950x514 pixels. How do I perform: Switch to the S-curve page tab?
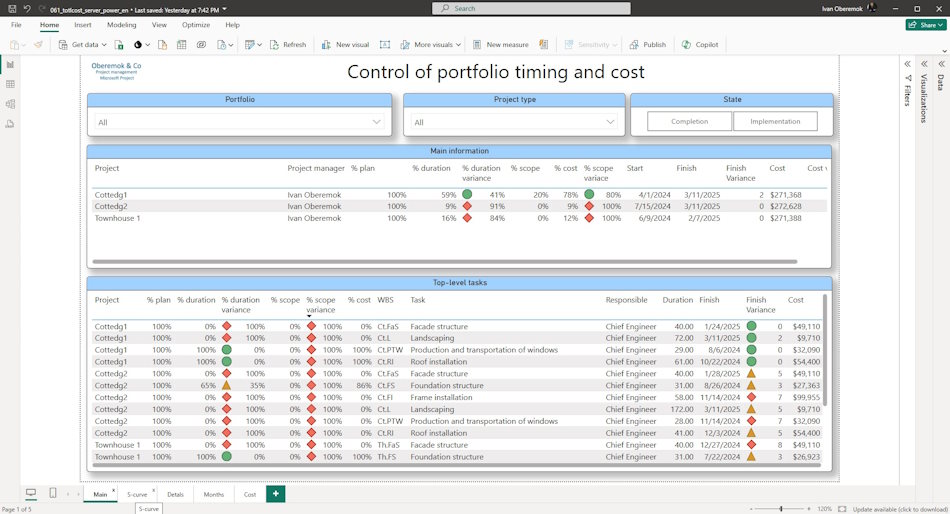point(137,494)
